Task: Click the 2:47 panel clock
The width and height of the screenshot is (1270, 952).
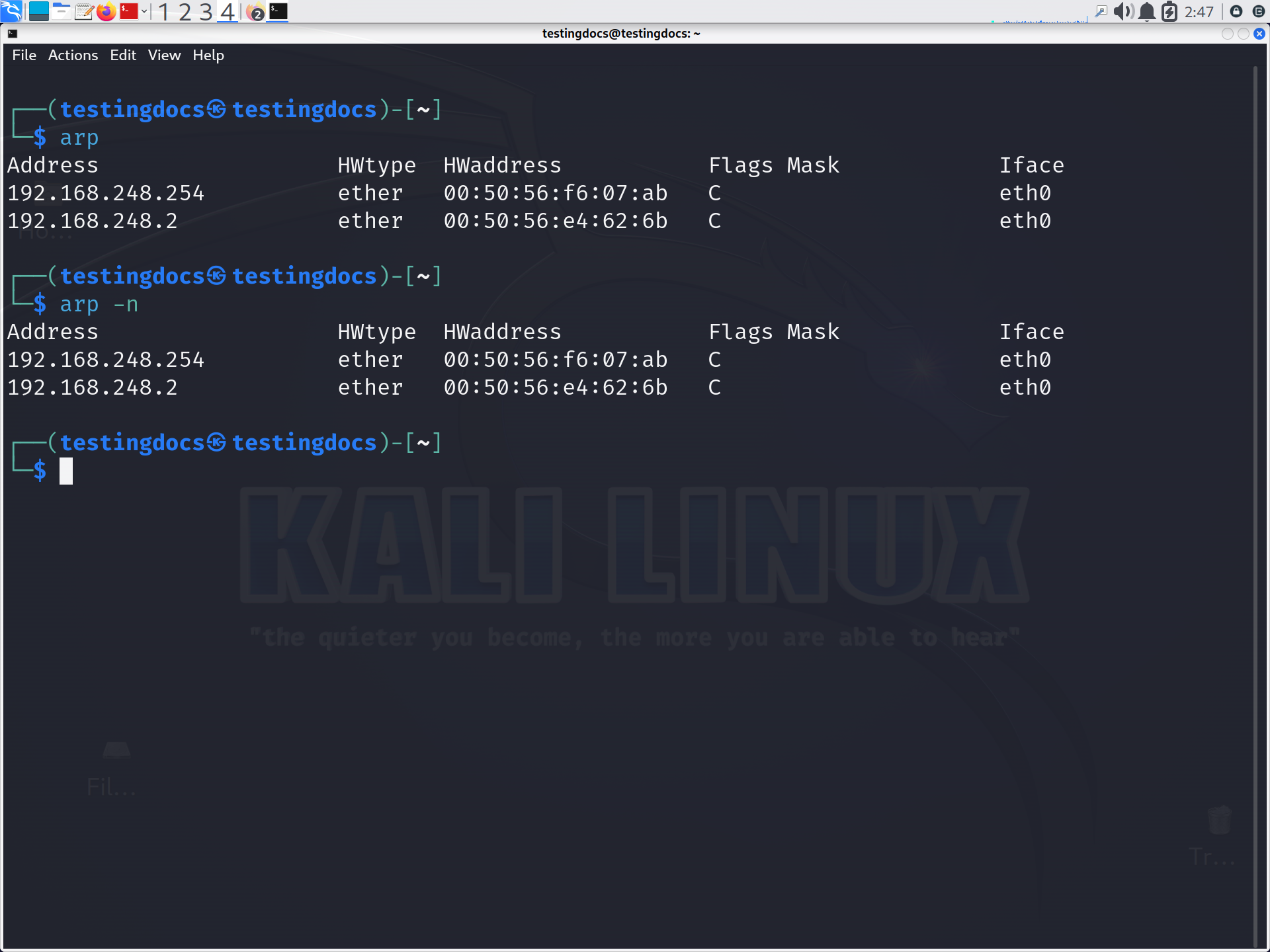Action: pyautogui.click(x=1199, y=12)
